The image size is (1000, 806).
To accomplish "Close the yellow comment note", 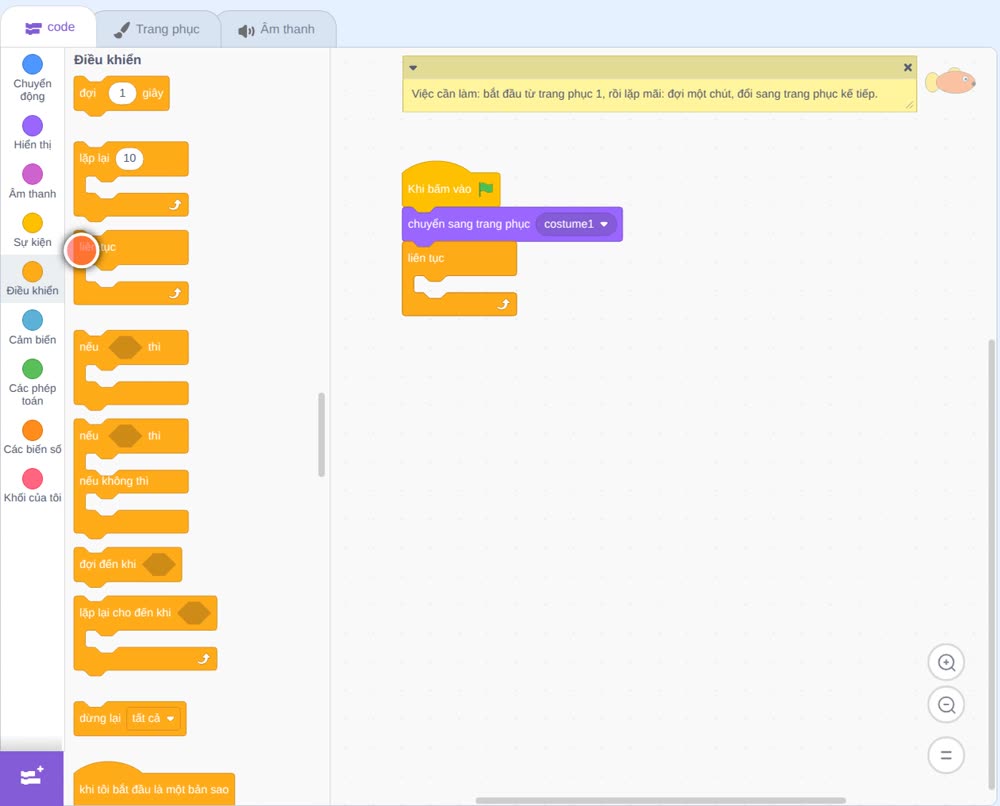I will coord(908,68).
